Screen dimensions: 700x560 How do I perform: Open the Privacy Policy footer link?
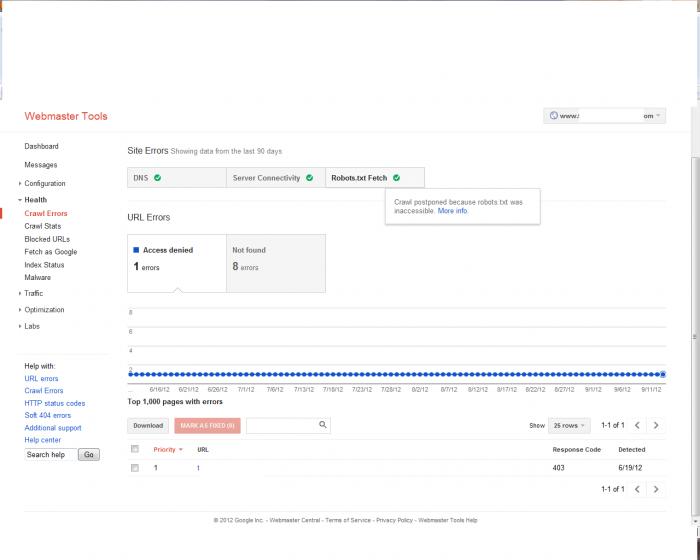[x=394, y=520]
